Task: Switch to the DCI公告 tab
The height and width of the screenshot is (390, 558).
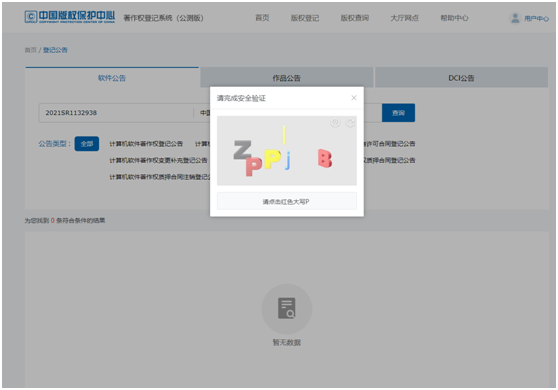Action: click(x=461, y=78)
